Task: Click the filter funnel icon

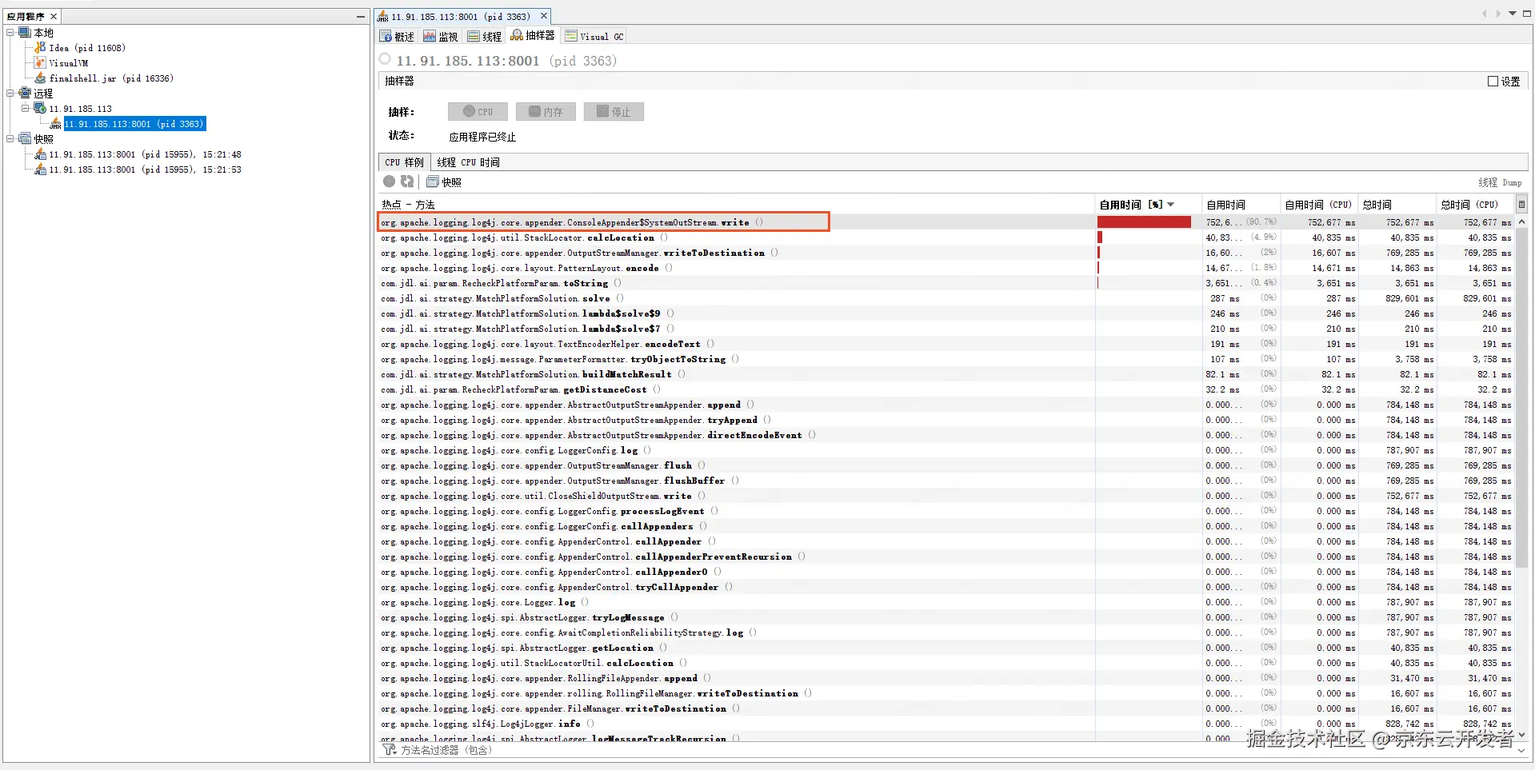Action: pyautogui.click(x=389, y=750)
